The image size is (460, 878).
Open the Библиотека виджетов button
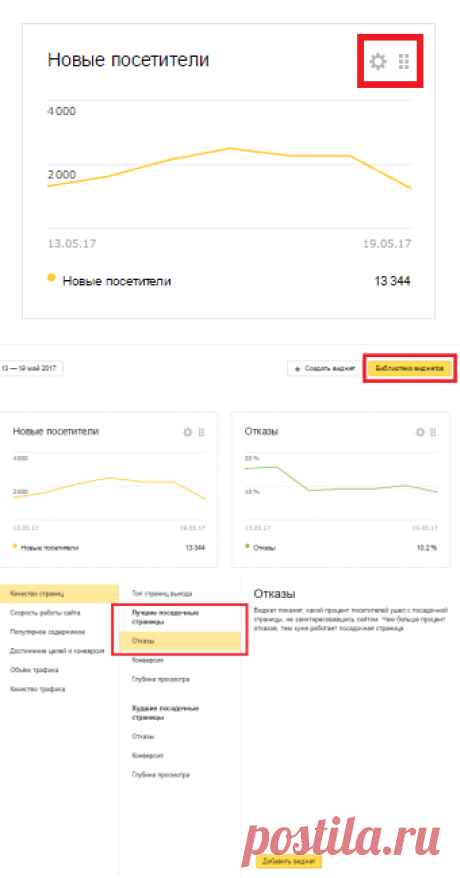[x=410, y=368]
